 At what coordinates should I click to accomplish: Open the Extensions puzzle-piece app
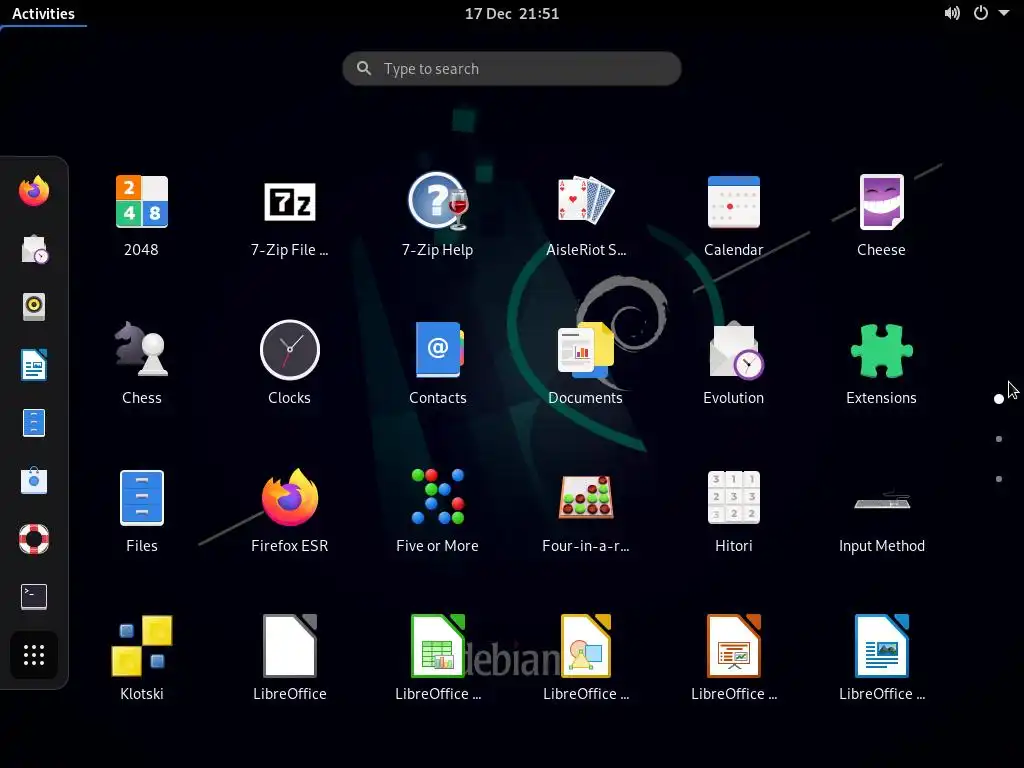(x=882, y=351)
